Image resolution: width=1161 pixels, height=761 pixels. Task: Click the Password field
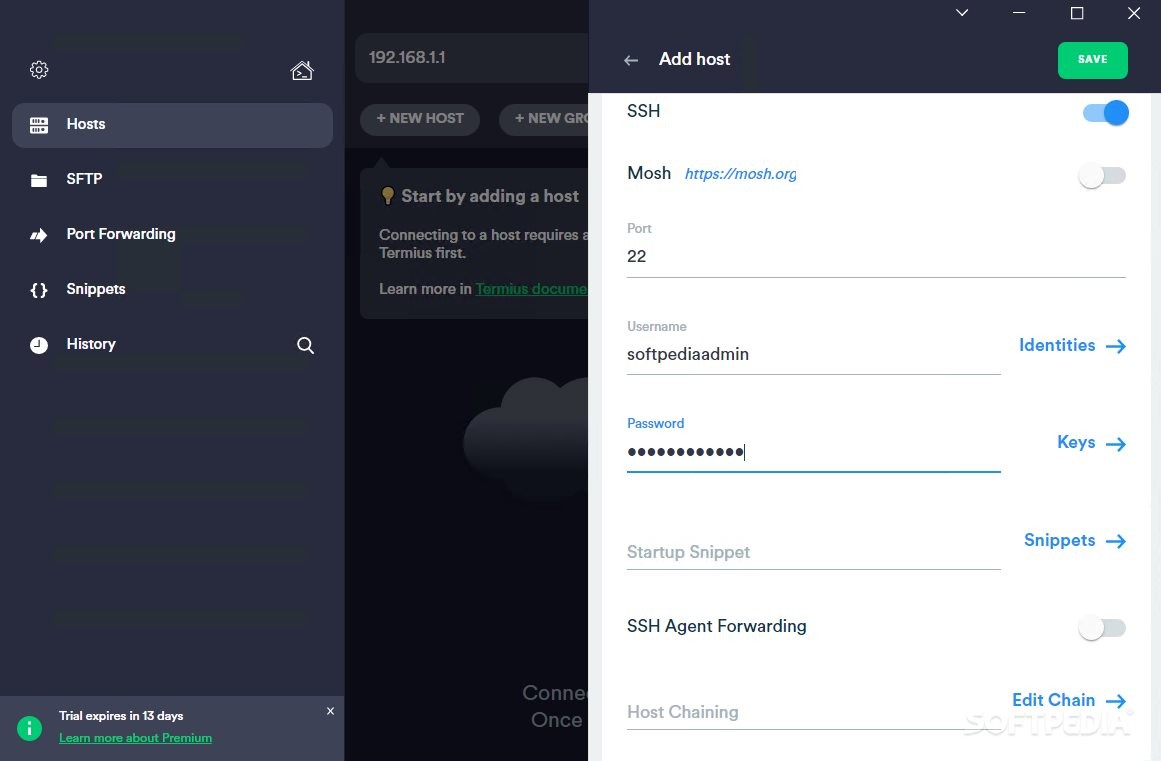point(813,452)
